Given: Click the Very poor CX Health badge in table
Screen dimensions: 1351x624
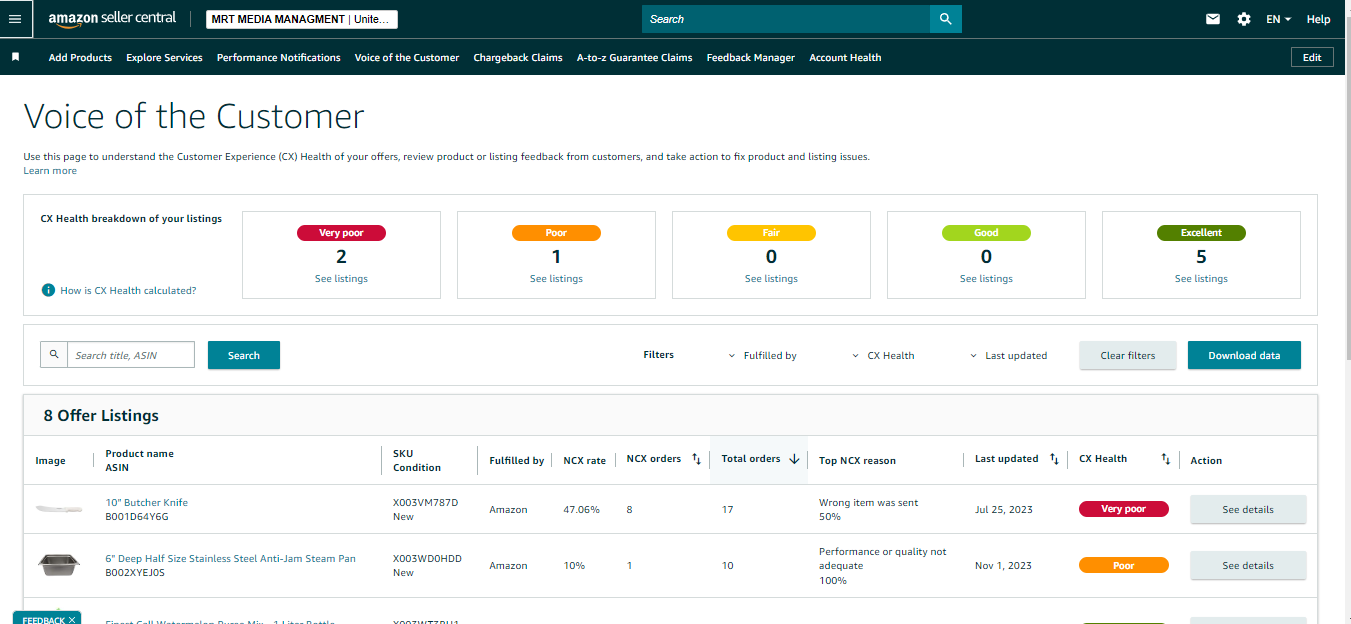Looking at the screenshot, I should [1123, 509].
